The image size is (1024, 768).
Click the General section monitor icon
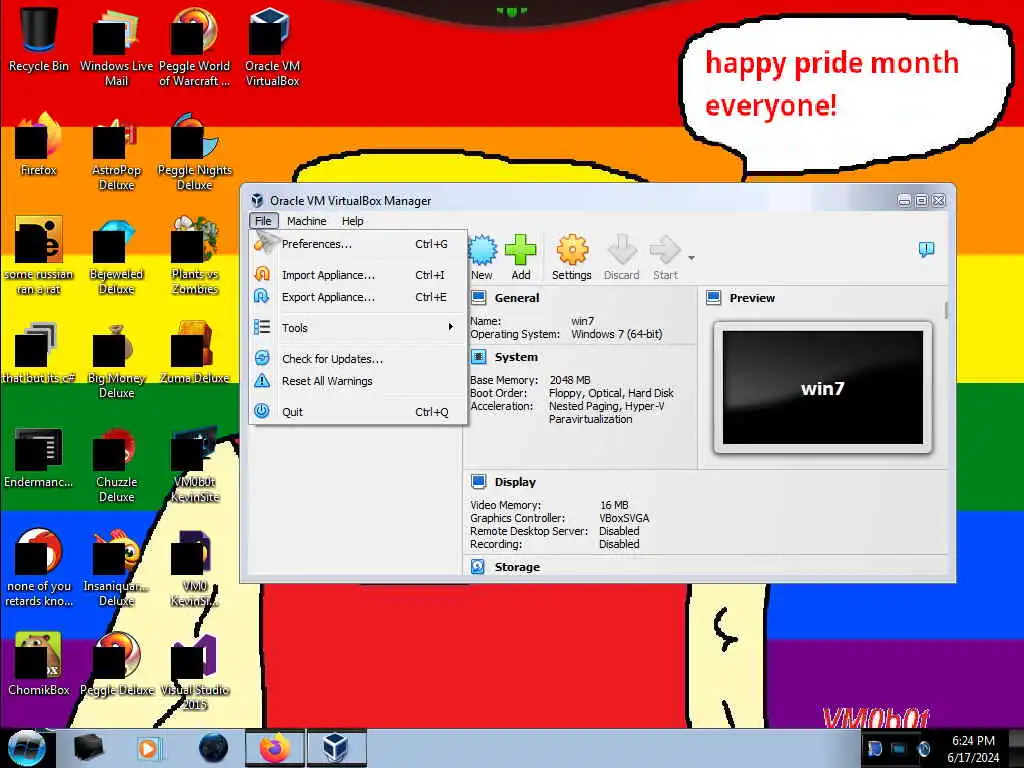click(479, 298)
